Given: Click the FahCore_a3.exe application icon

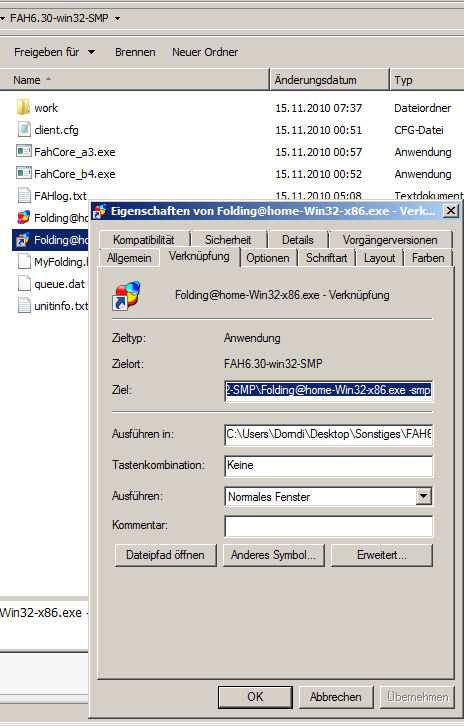Looking at the screenshot, I should [24, 151].
